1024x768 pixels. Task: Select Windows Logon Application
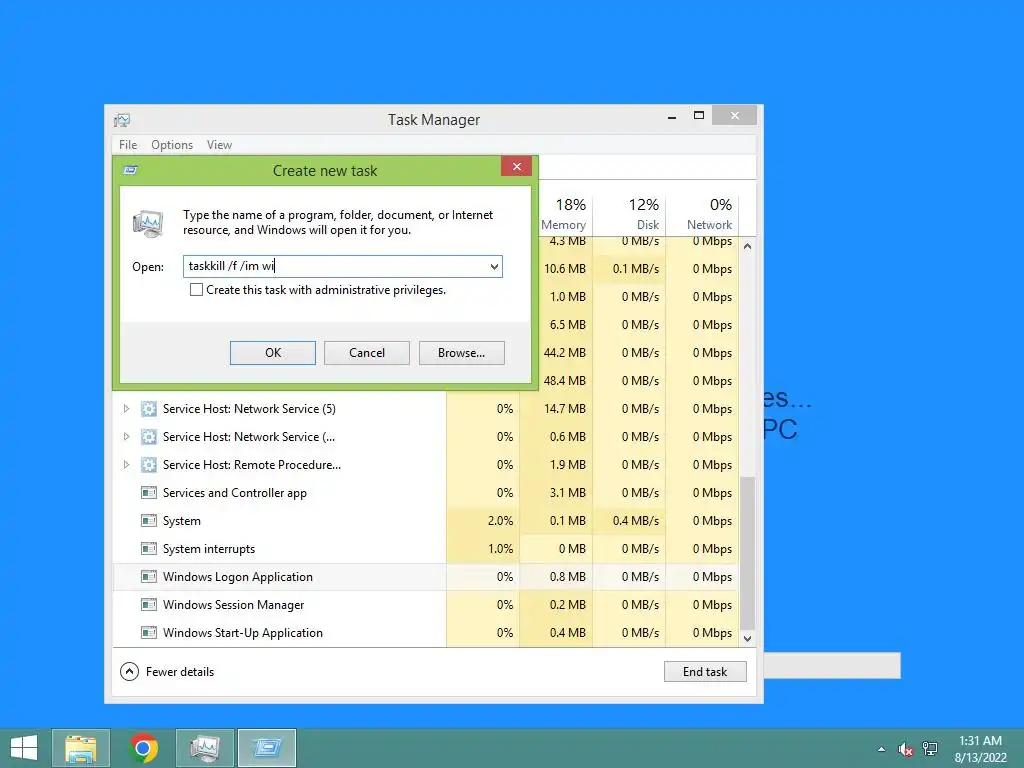coord(238,577)
